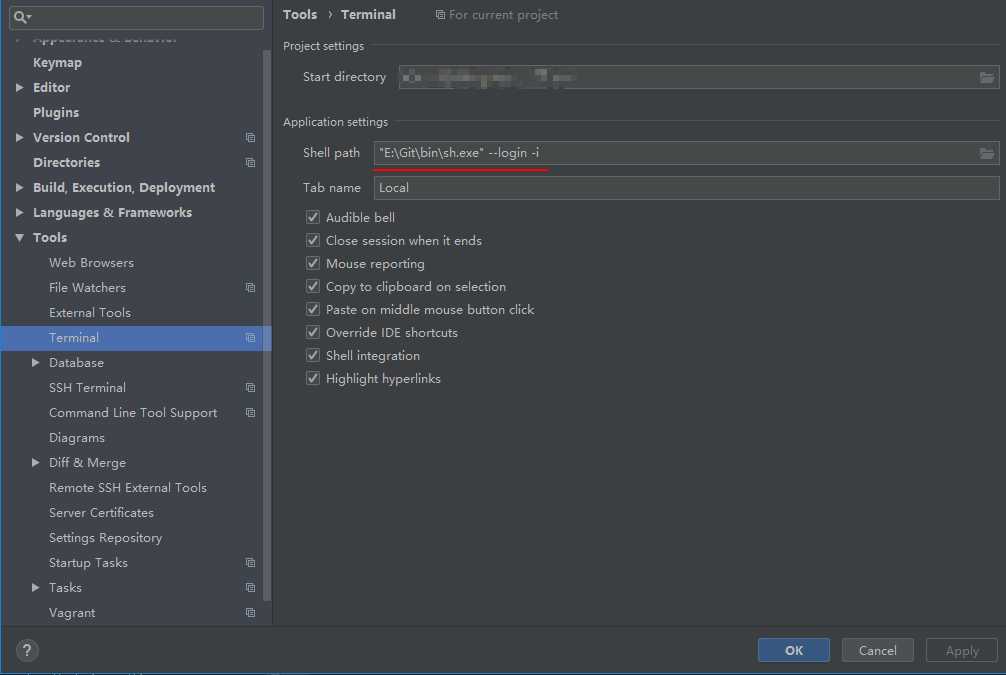Open Remote SSH External Tools settings
Image resolution: width=1006 pixels, height=675 pixels.
128,488
